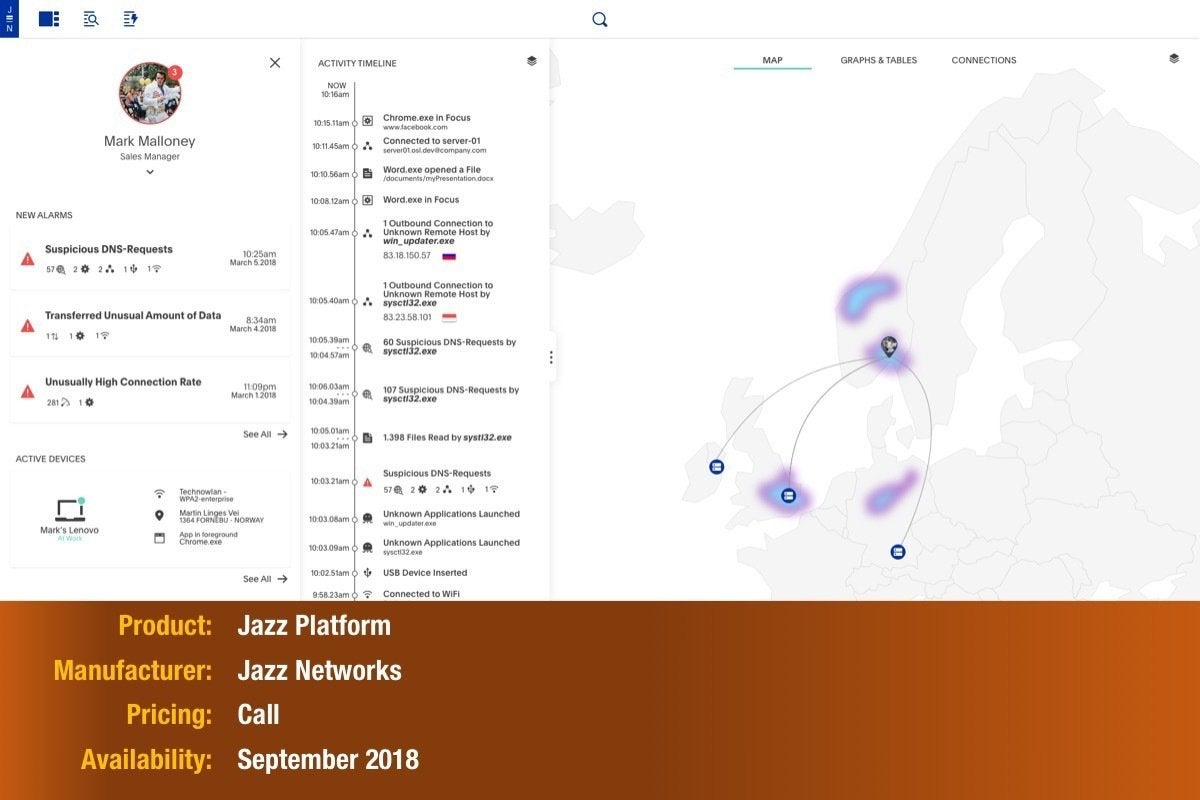Open the search-list icon in top bar

tap(91, 19)
